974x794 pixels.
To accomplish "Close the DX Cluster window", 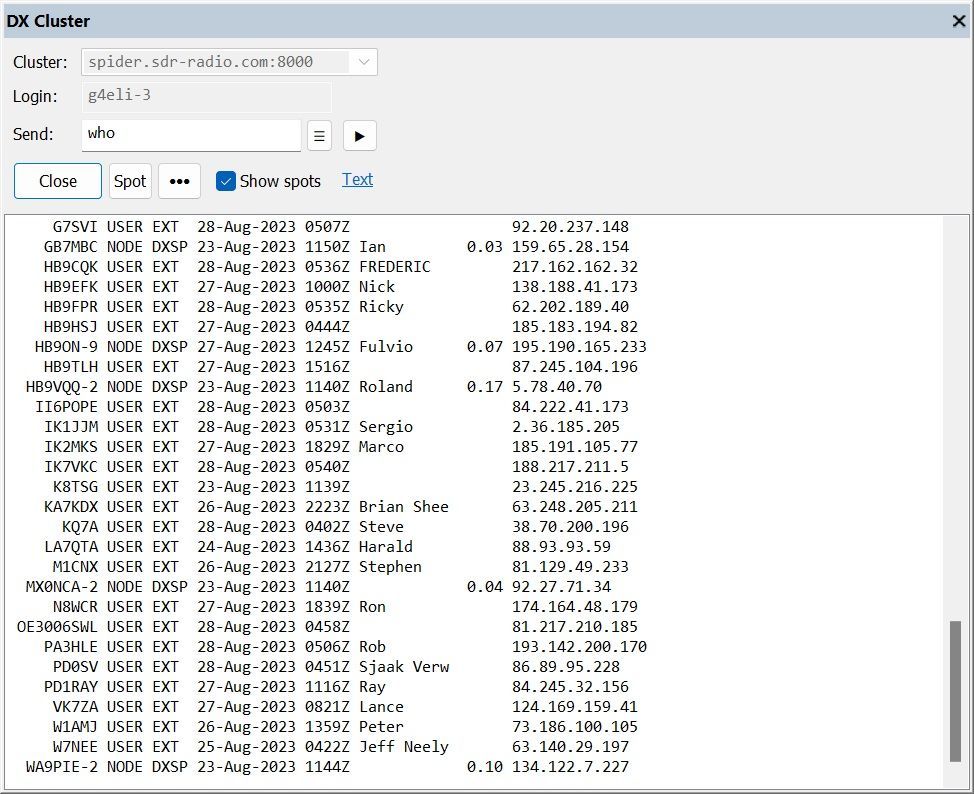I will click(957, 21).
